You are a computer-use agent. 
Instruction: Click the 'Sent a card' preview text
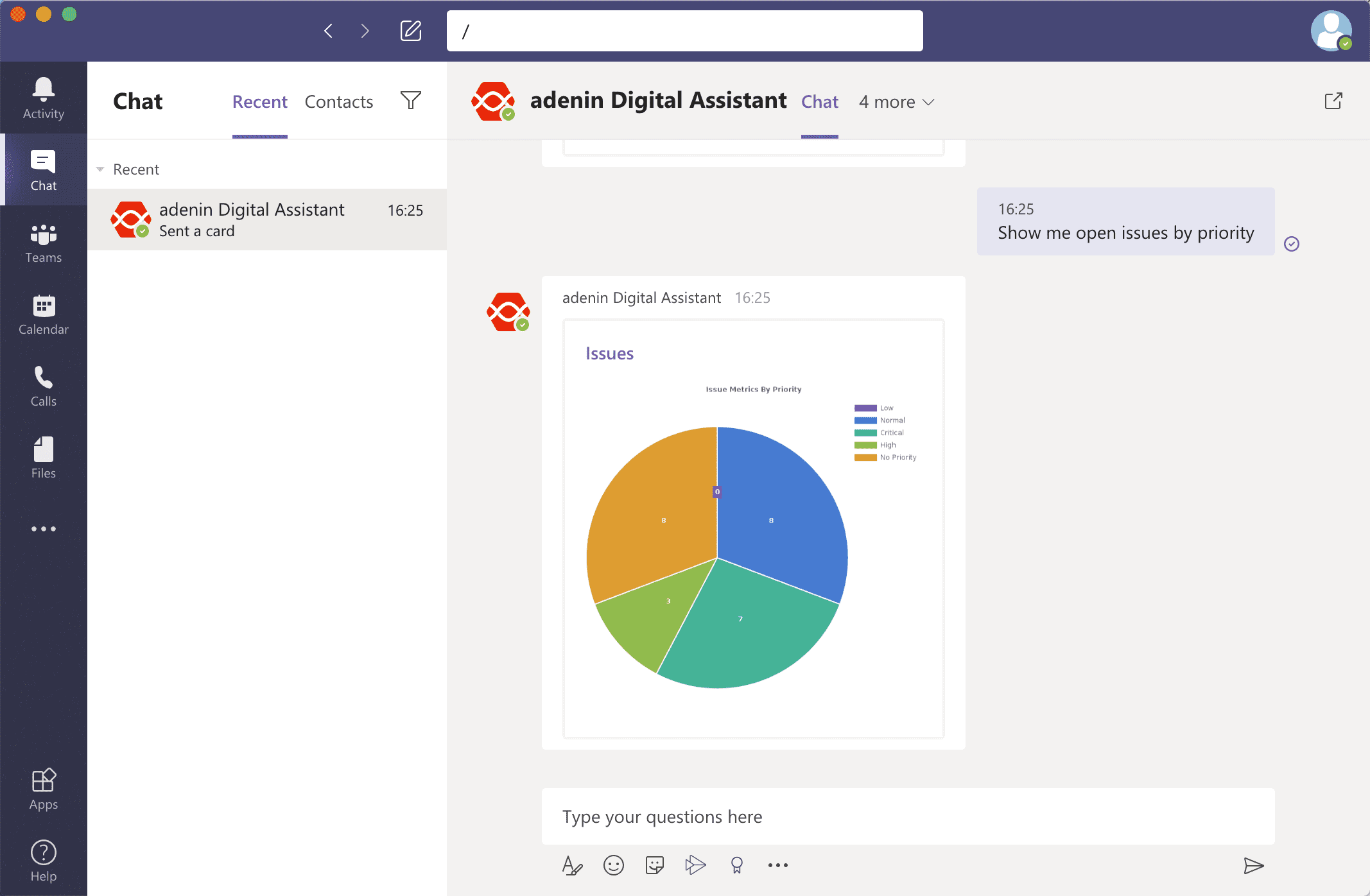196,231
